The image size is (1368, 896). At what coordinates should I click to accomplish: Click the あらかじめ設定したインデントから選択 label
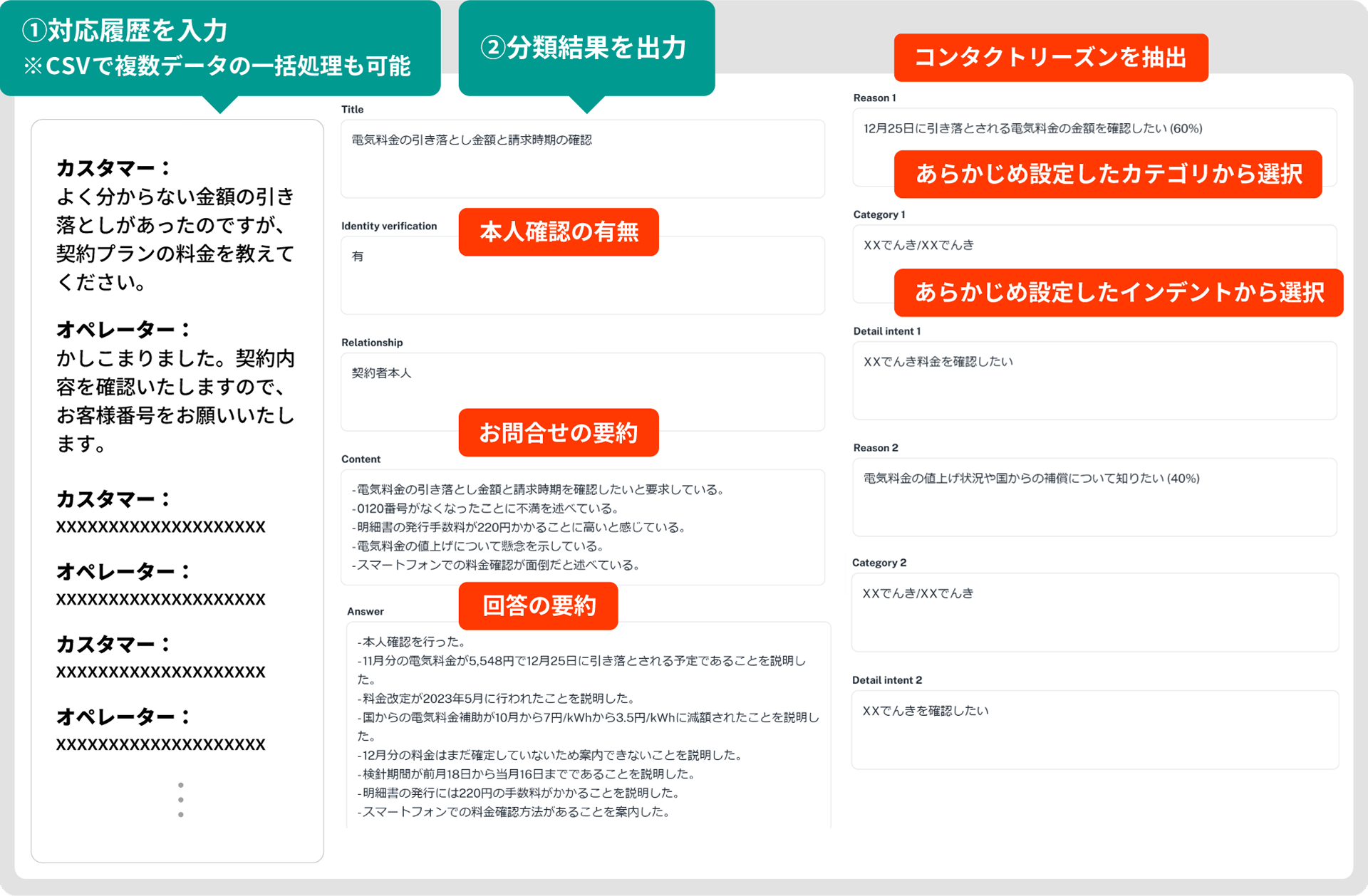click(x=1118, y=293)
